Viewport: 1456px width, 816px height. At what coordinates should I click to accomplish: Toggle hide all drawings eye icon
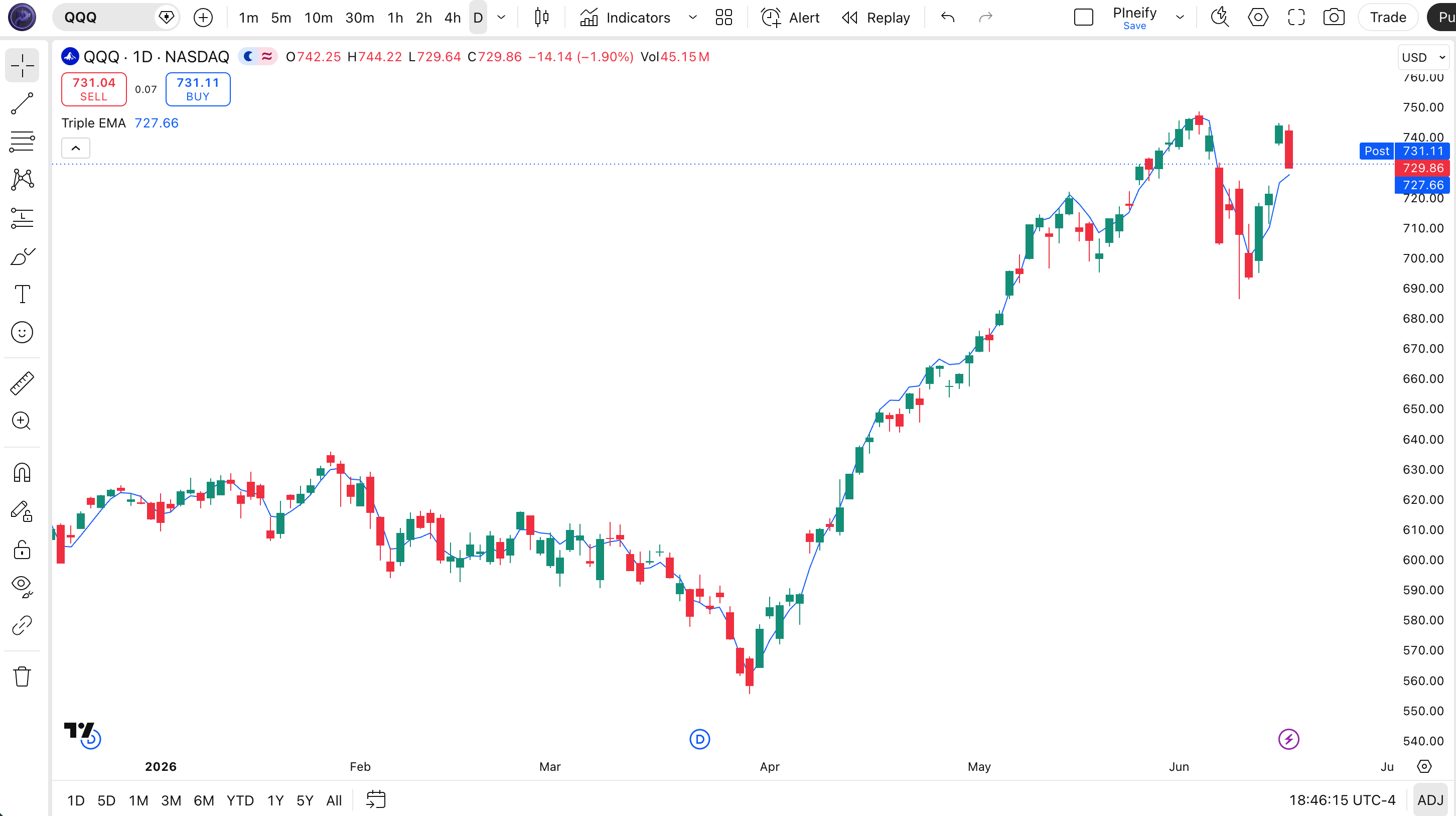tap(22, 587)
